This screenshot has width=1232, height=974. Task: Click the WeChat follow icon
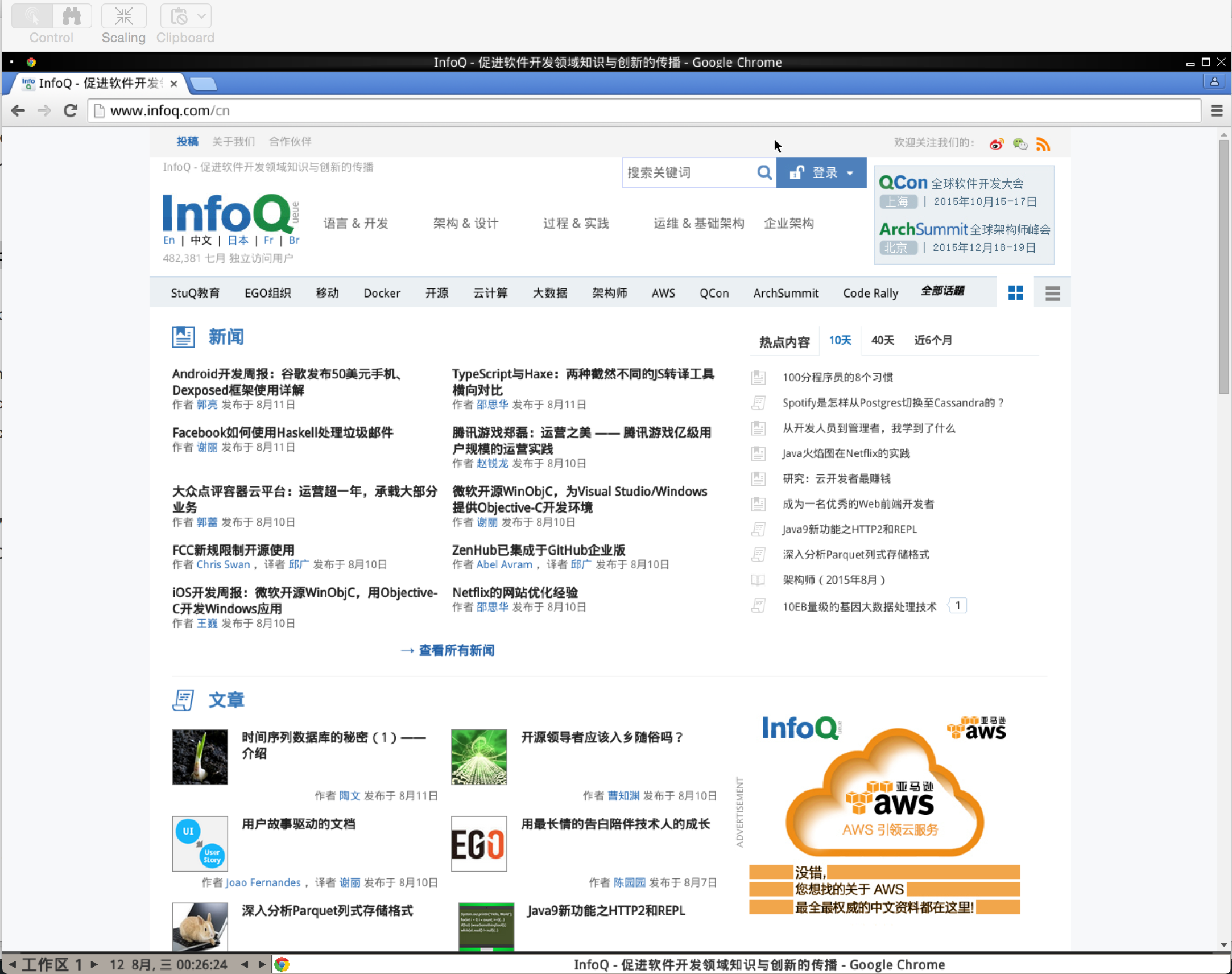tap(1020, 145)
